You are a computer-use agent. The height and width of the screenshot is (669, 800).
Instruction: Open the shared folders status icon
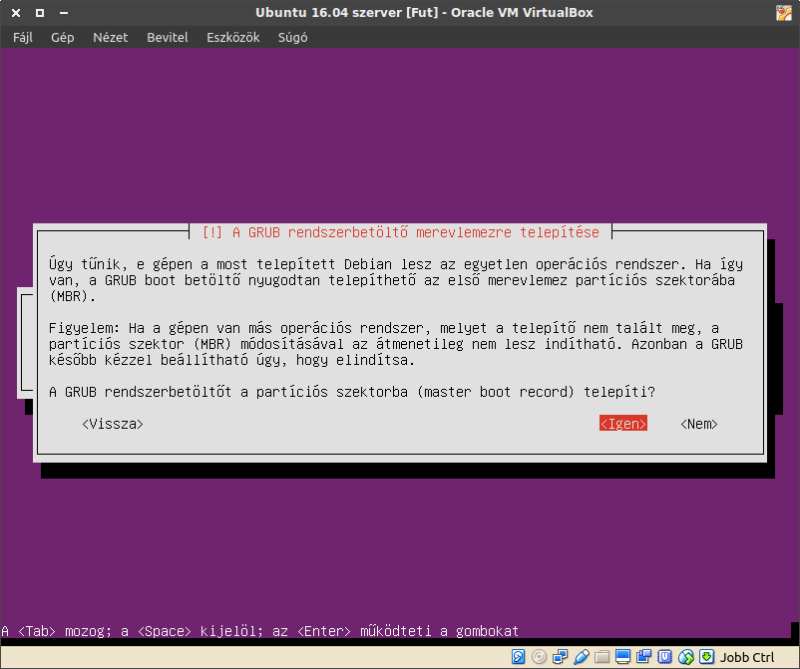[602, 656]
